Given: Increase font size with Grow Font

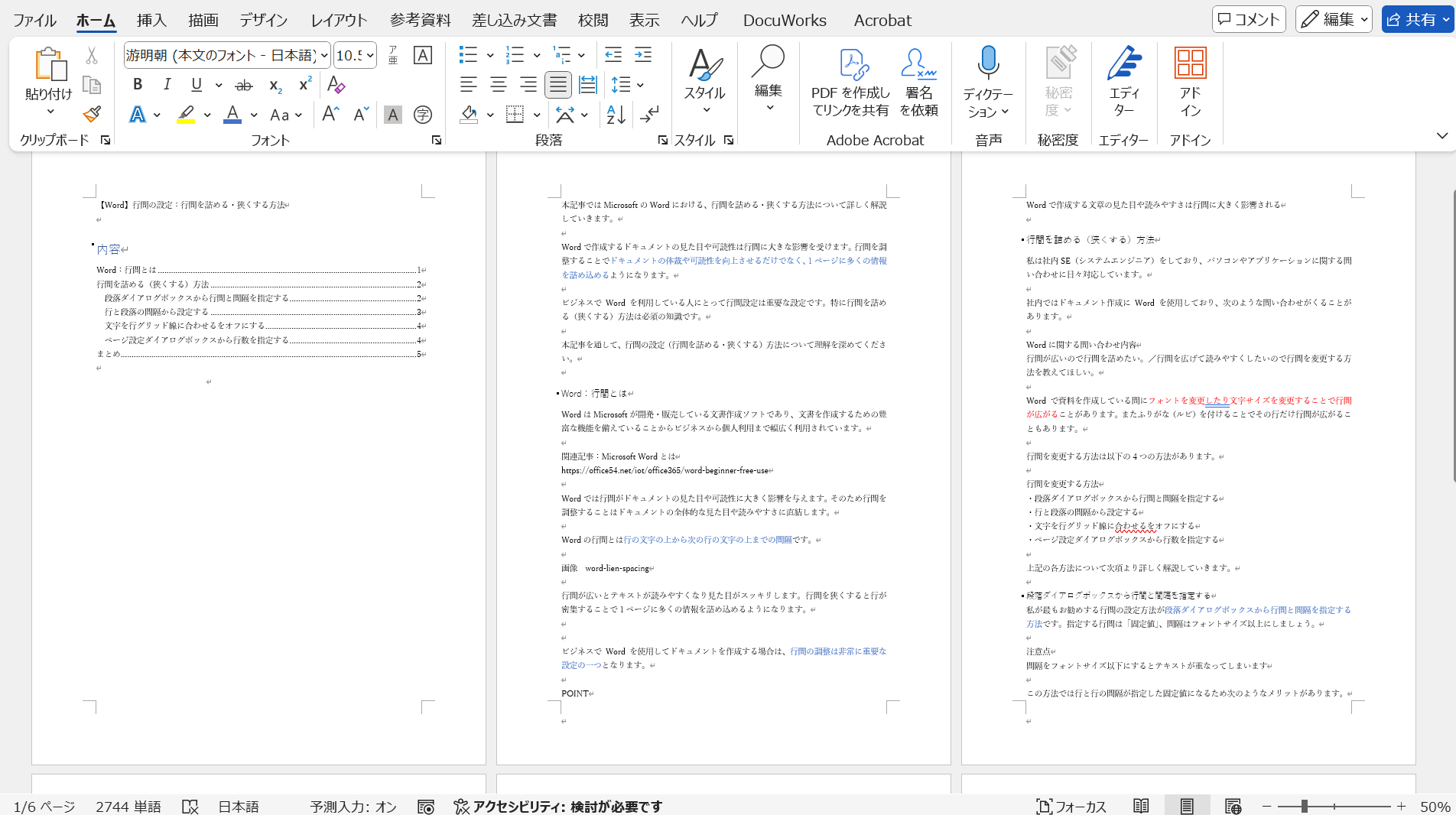Looking at the screenshot, I should (x=330, y=115).
